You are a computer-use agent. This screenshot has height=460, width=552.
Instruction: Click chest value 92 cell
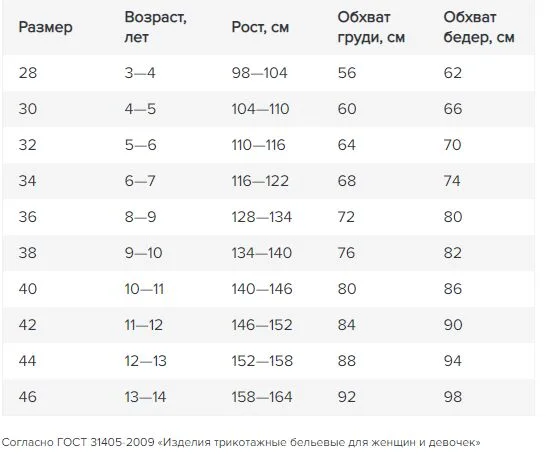(347, 397)
